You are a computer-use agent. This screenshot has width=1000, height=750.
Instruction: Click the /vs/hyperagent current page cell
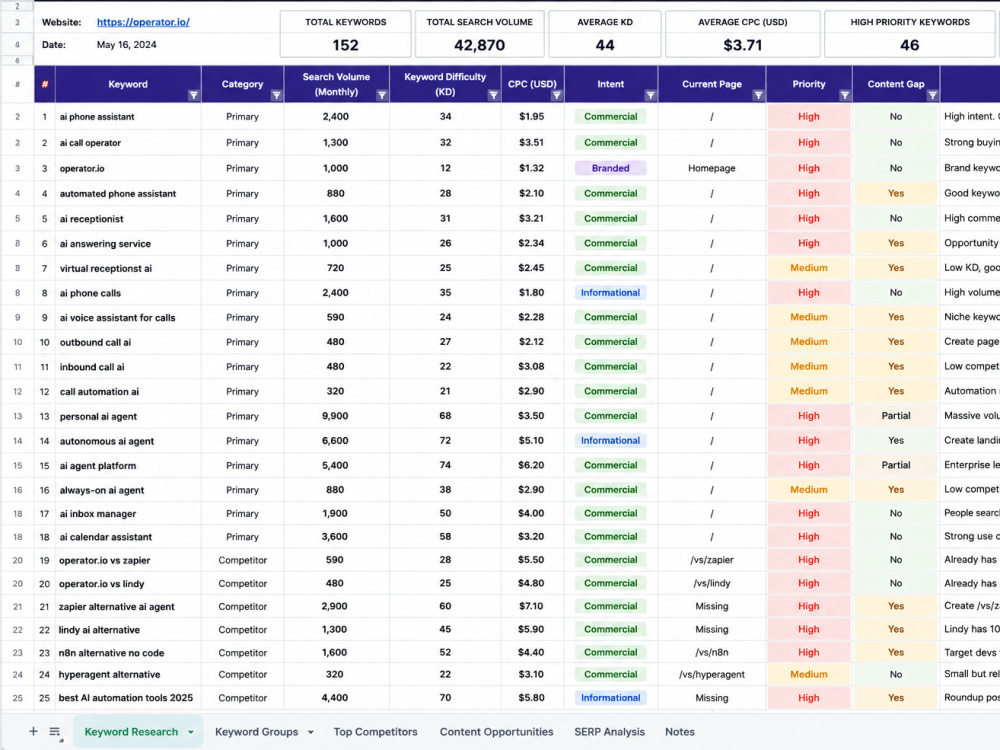click(x=712, y=674)
